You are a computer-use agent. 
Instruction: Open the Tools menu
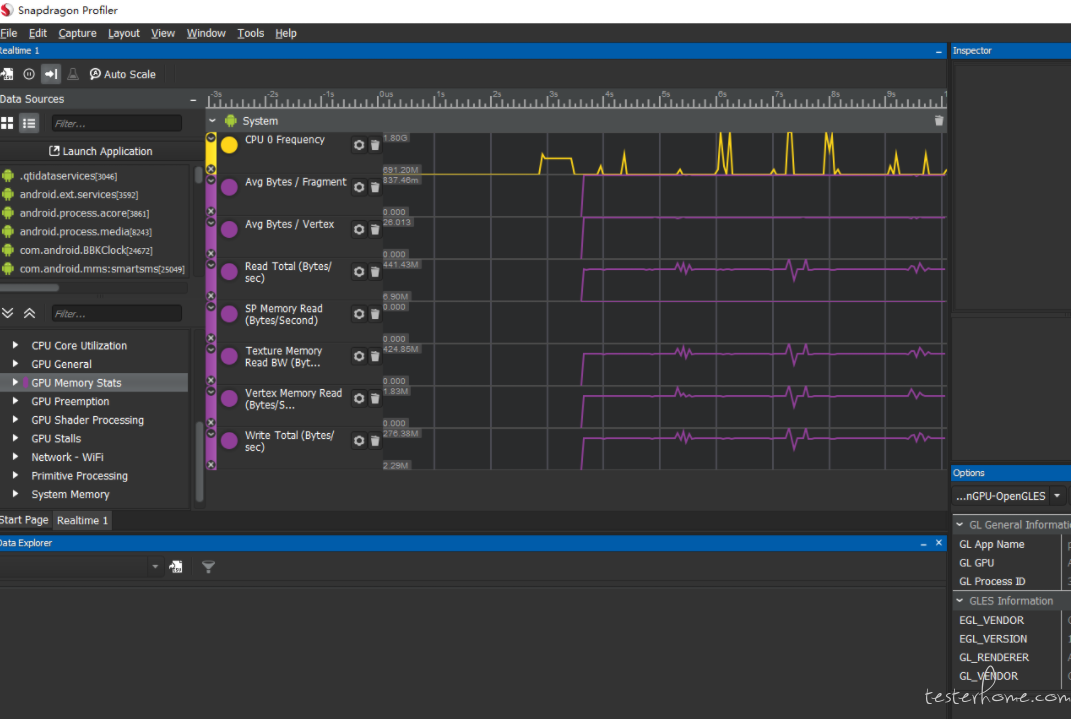tap(250, 33)
